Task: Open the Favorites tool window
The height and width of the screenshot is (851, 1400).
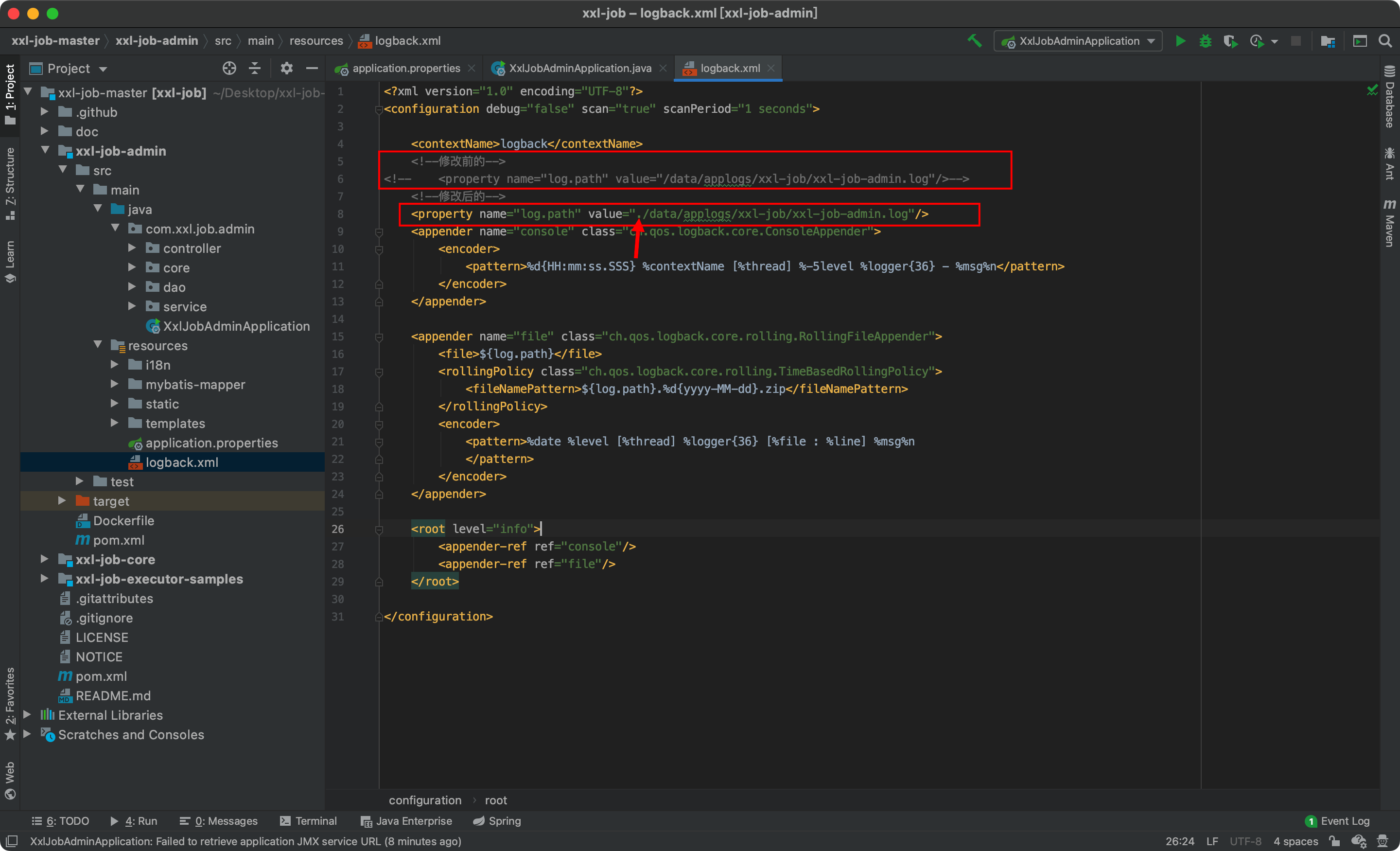Action: click(10, 704)
